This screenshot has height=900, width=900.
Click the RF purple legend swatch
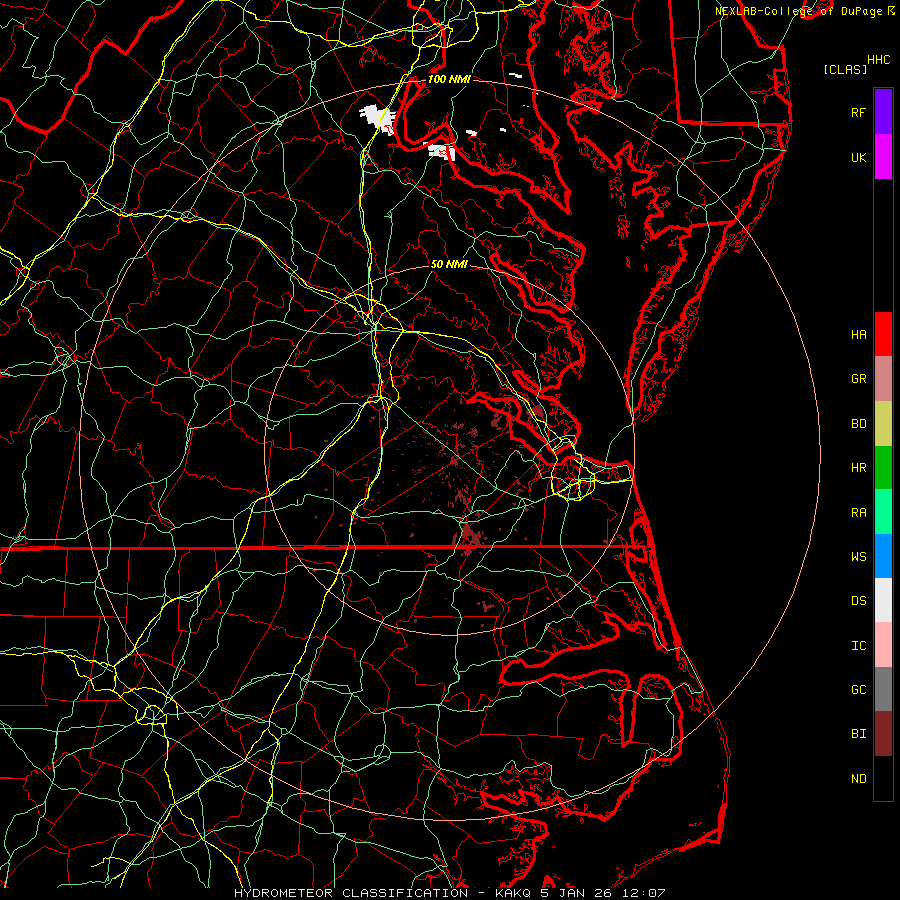(883, 112)
